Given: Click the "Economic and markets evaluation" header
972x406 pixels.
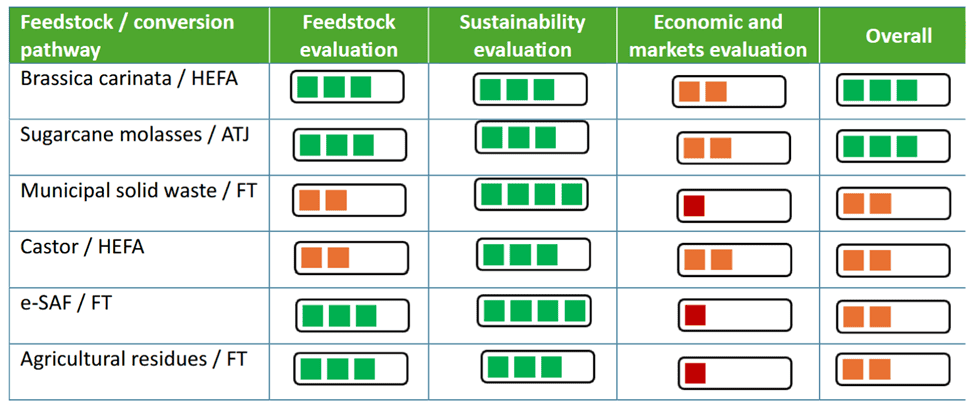Looking at the screenshot, I should point(716,36).
